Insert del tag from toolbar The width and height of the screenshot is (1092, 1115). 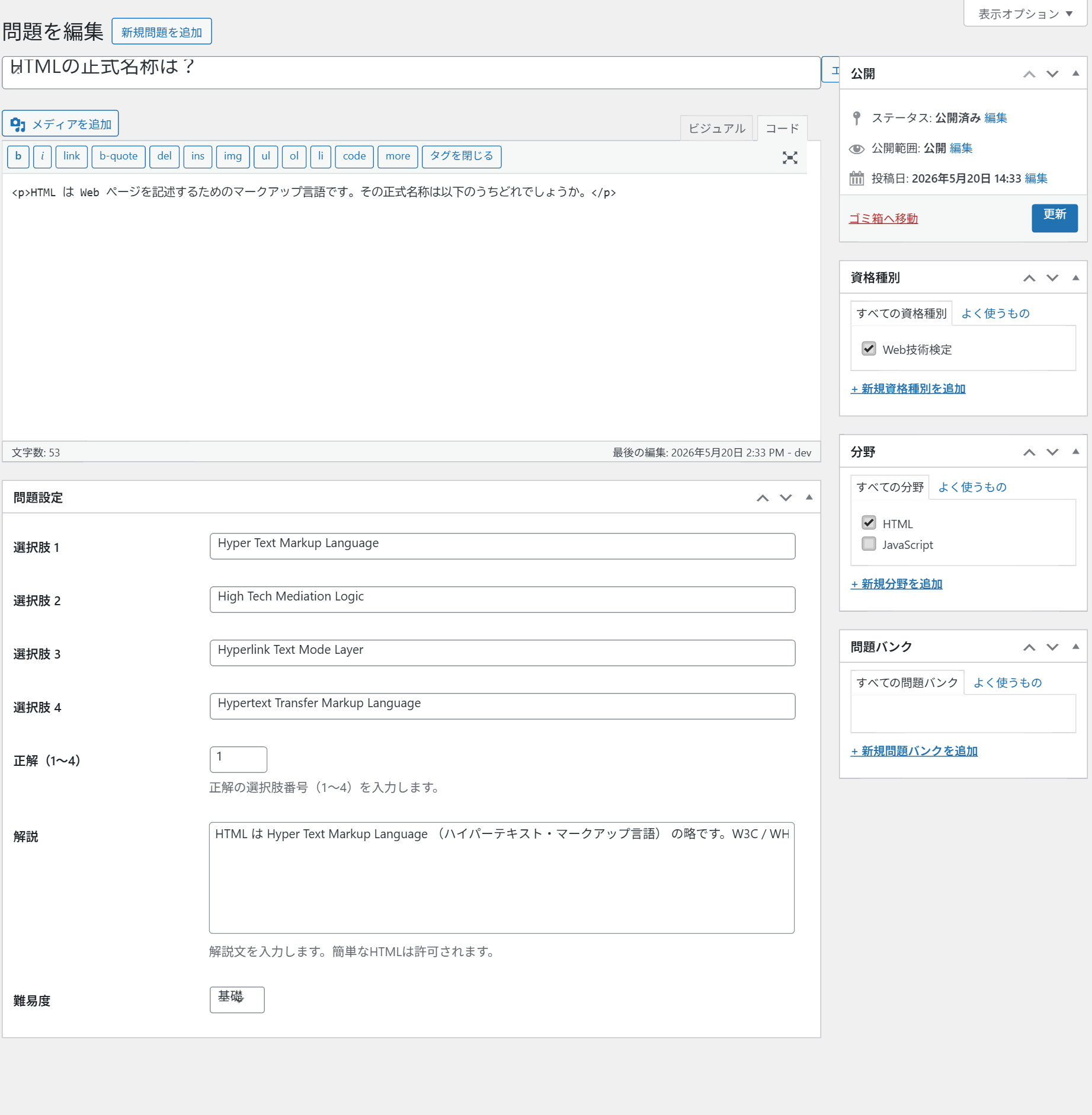click(165, 156)
